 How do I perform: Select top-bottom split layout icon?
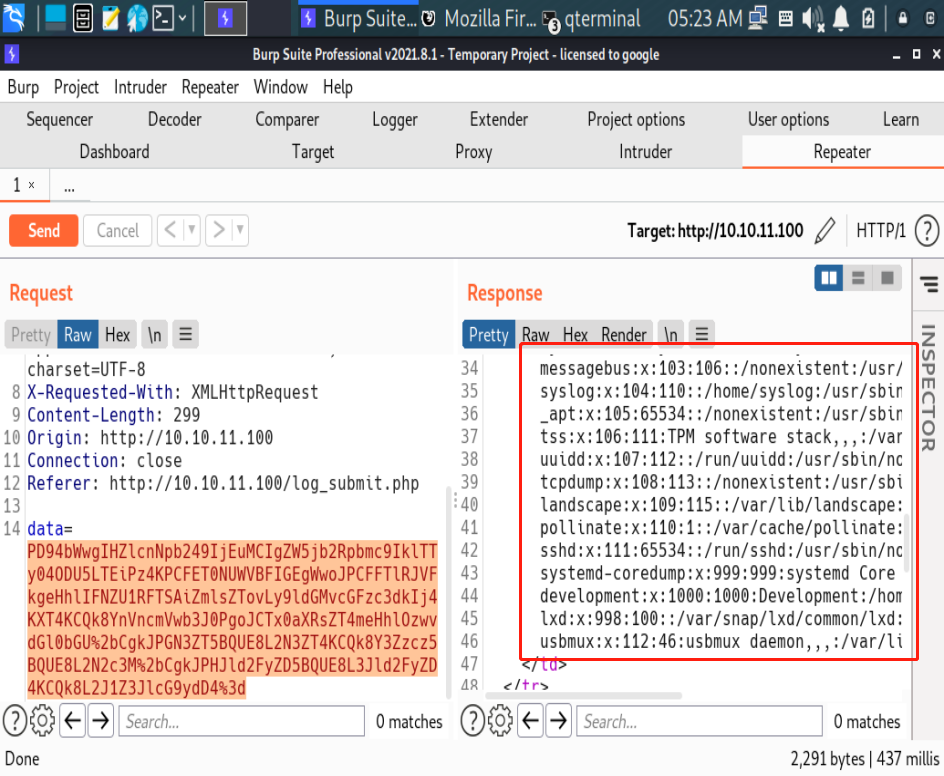(858, 278)
